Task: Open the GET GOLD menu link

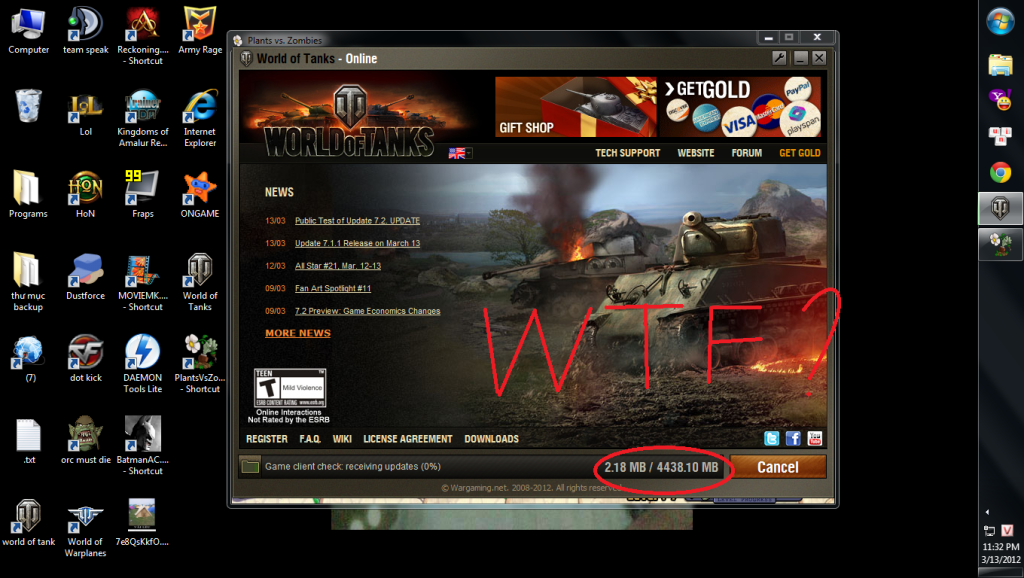Action: 799,153
